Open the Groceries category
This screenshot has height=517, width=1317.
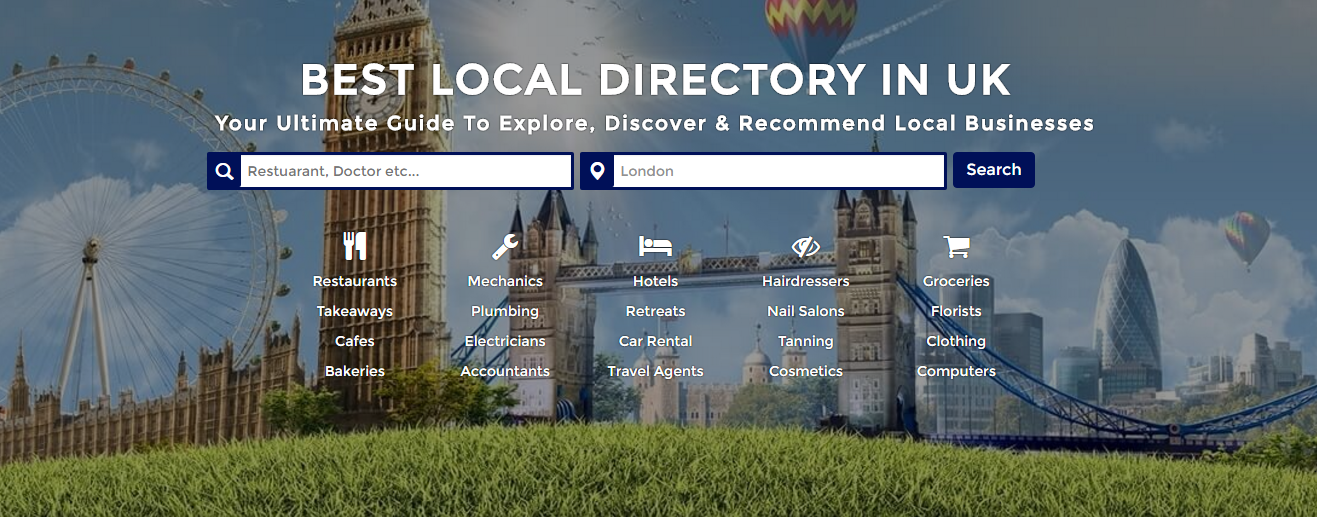956,281
